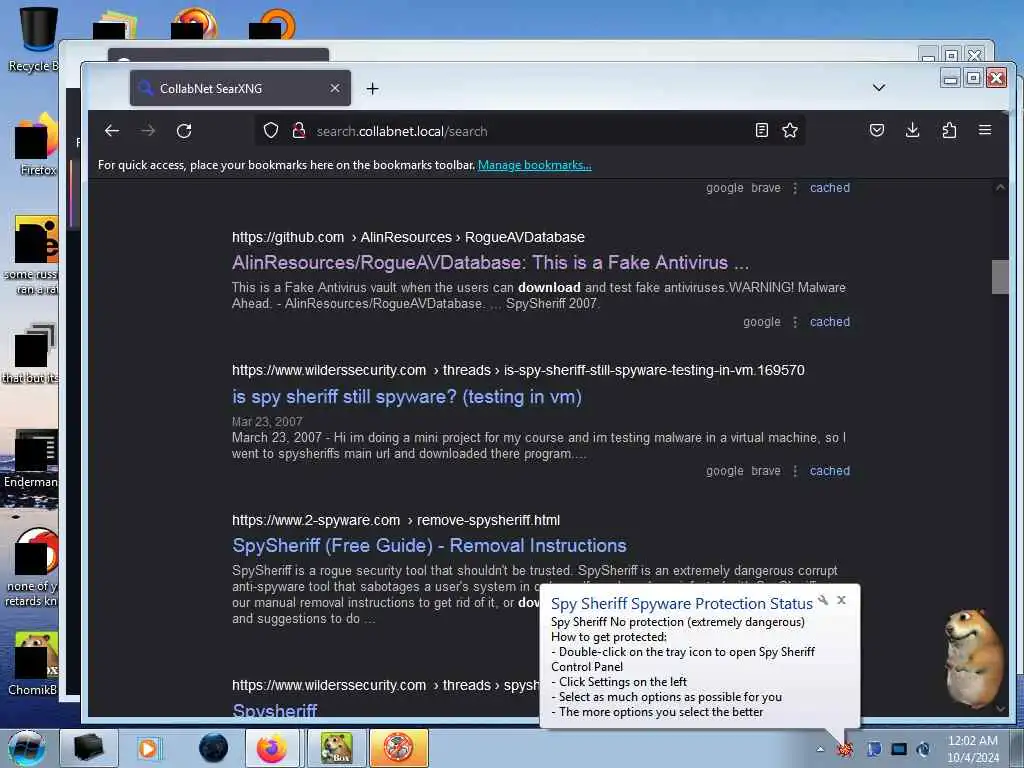Click the page vertical scrollbar thumb
This screenshot has height=768, width=1024.
[1000, 277]
